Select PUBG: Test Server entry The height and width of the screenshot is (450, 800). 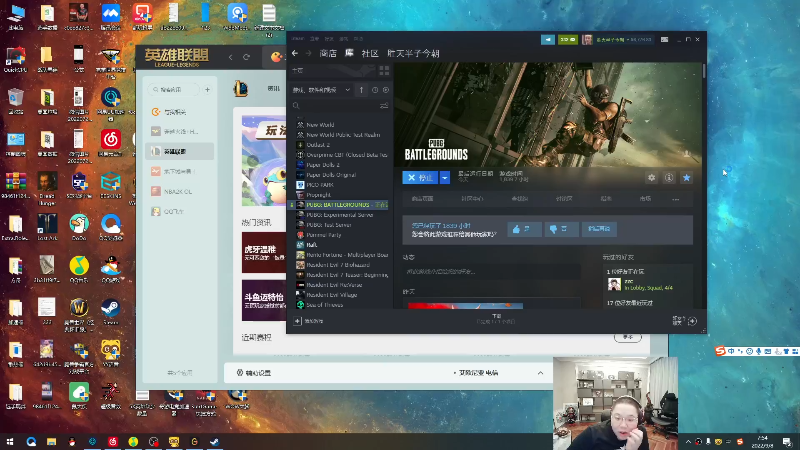click(x=329, y=225)
